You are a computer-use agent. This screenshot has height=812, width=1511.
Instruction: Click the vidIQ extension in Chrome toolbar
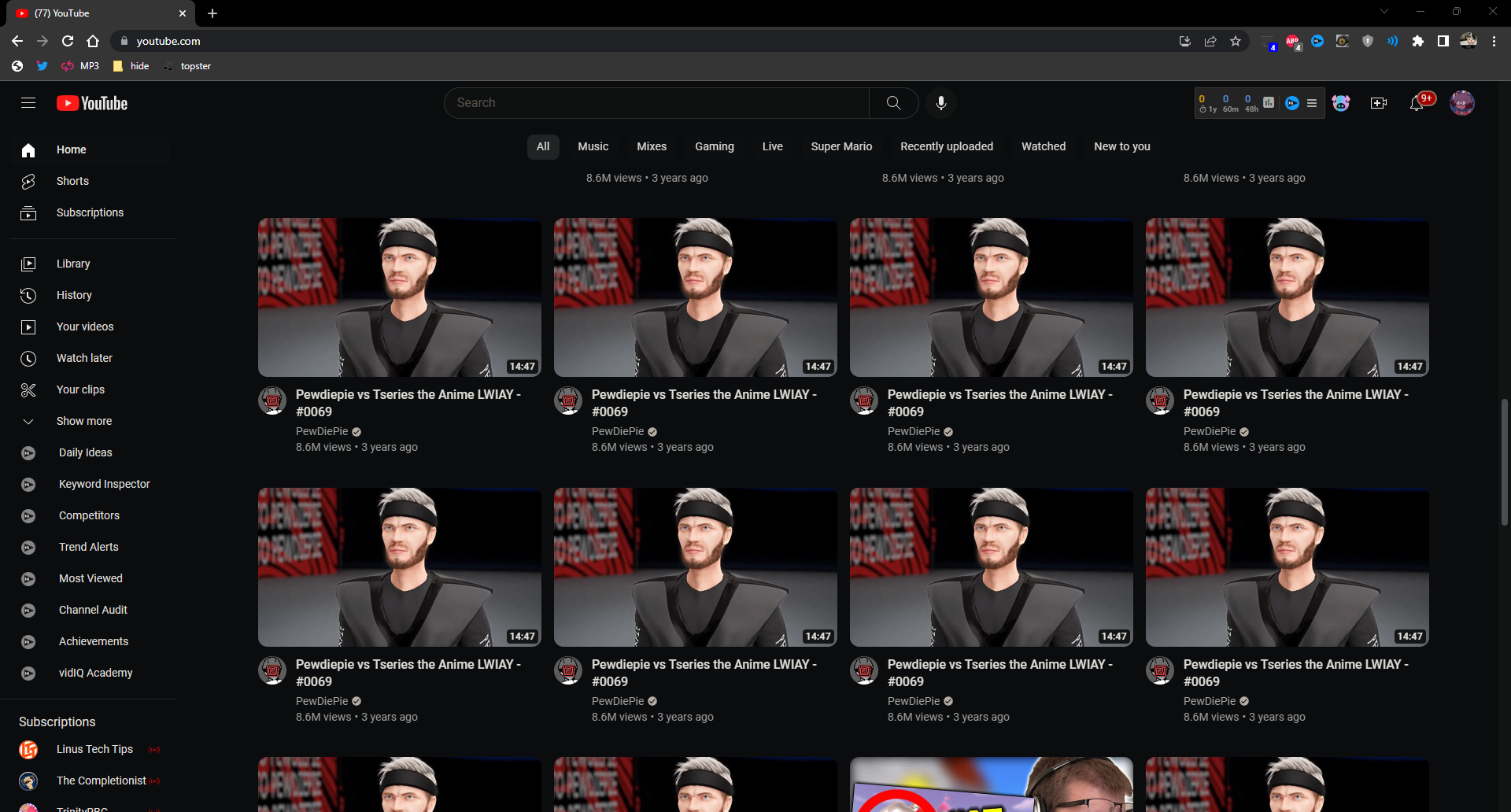[x=1317, y=41]
